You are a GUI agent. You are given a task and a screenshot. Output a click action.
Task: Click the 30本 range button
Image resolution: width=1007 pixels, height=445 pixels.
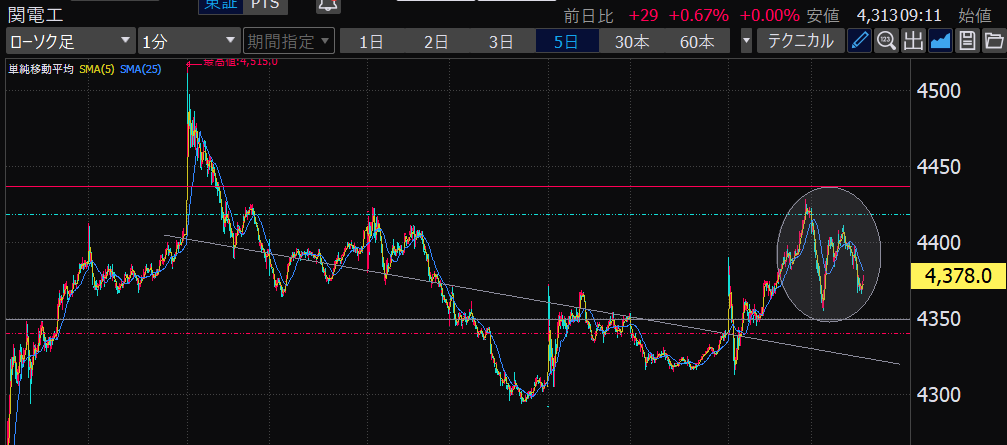[632, 41]
